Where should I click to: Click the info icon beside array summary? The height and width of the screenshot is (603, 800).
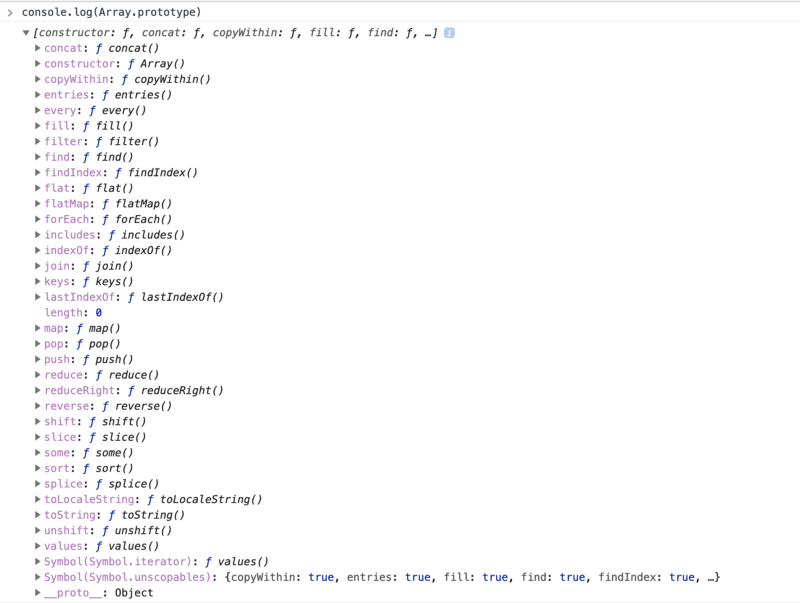(450, 32)
